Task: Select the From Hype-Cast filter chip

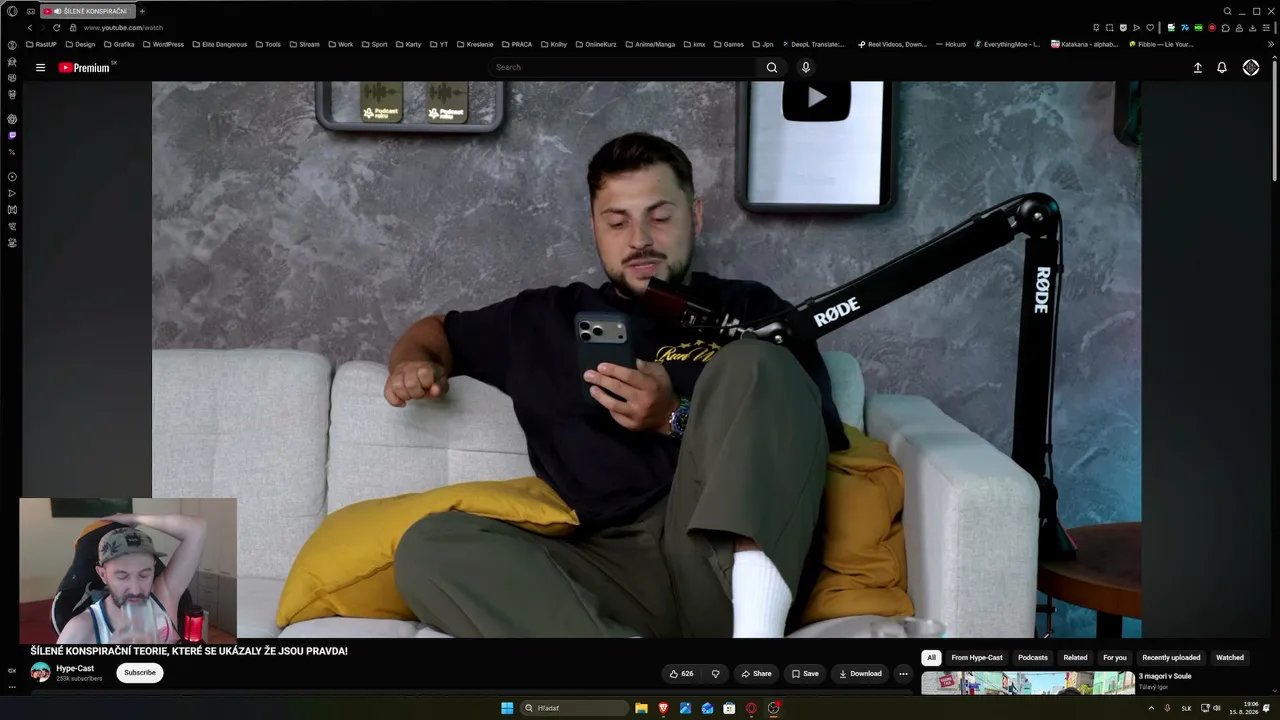Action: pyautogui.click(x=977, y=658)
